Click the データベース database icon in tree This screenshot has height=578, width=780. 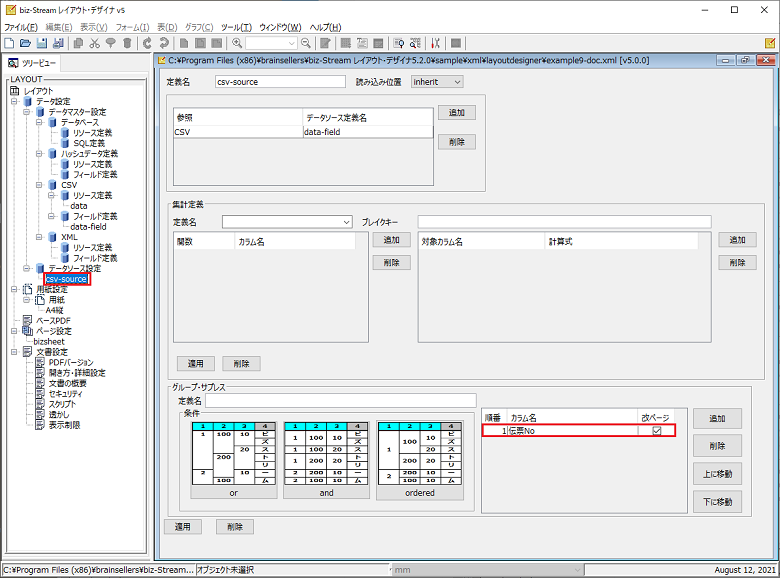tap(52, 122)
